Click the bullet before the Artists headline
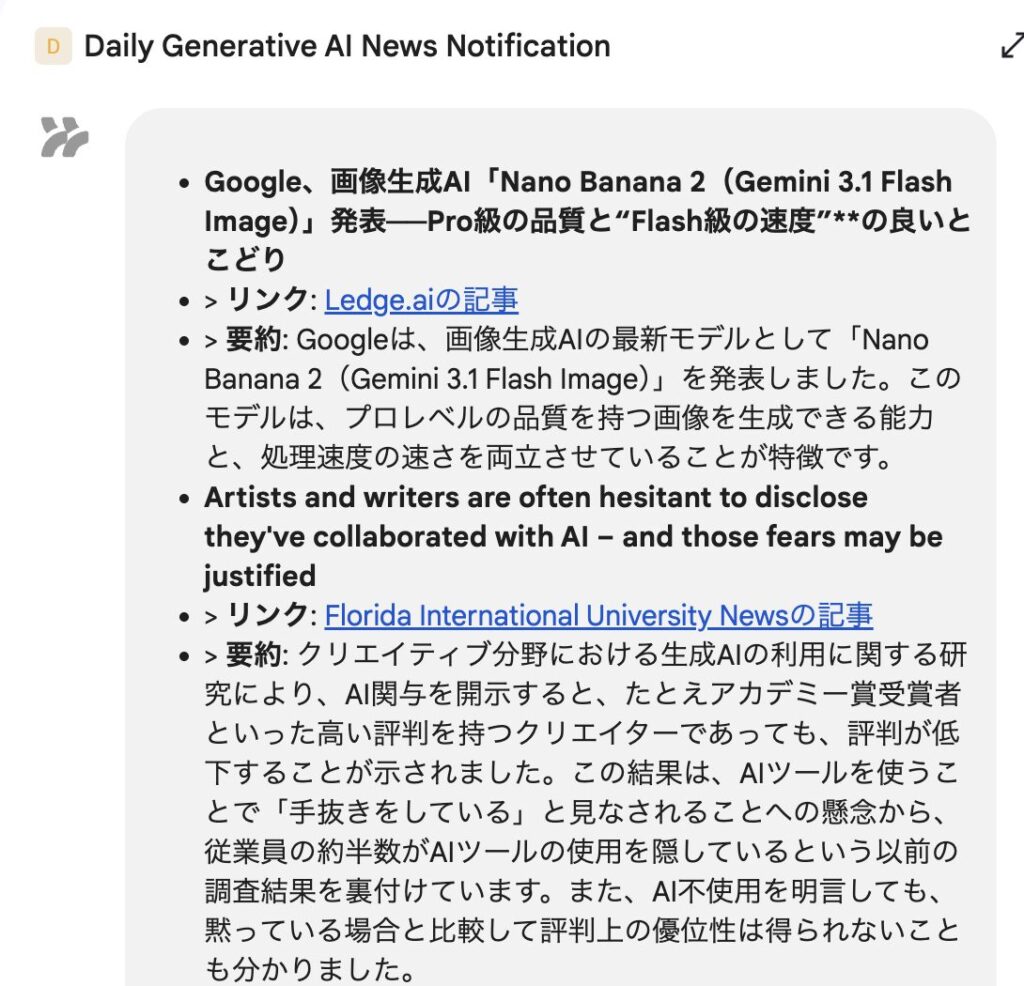This screenshot has height=986, width=1024. [183, 499]
